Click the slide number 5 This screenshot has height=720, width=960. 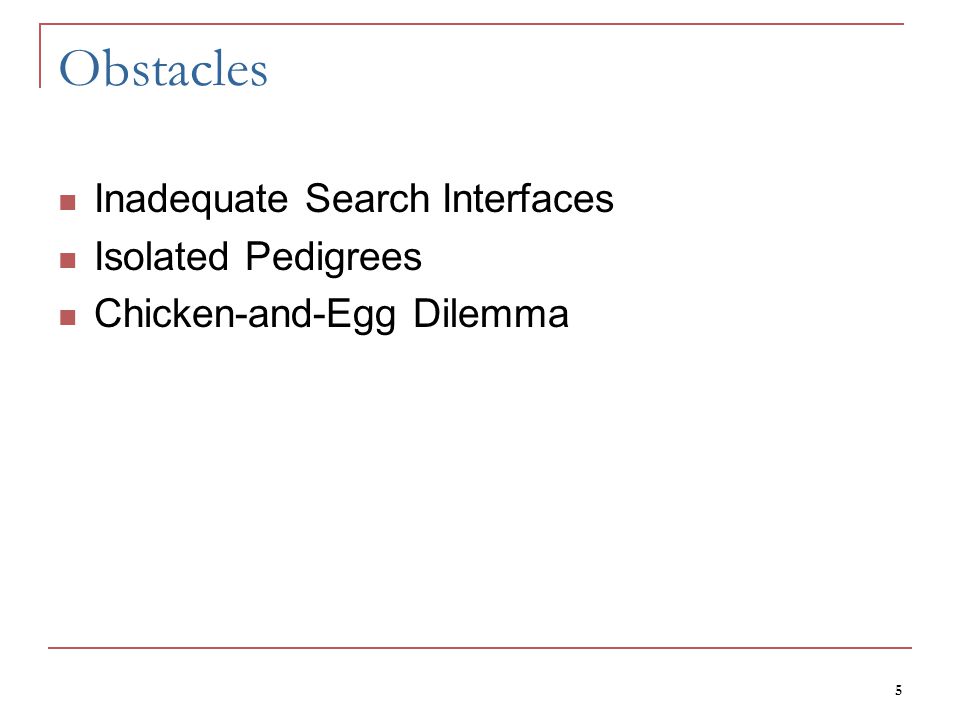click(x=898, y=690)
